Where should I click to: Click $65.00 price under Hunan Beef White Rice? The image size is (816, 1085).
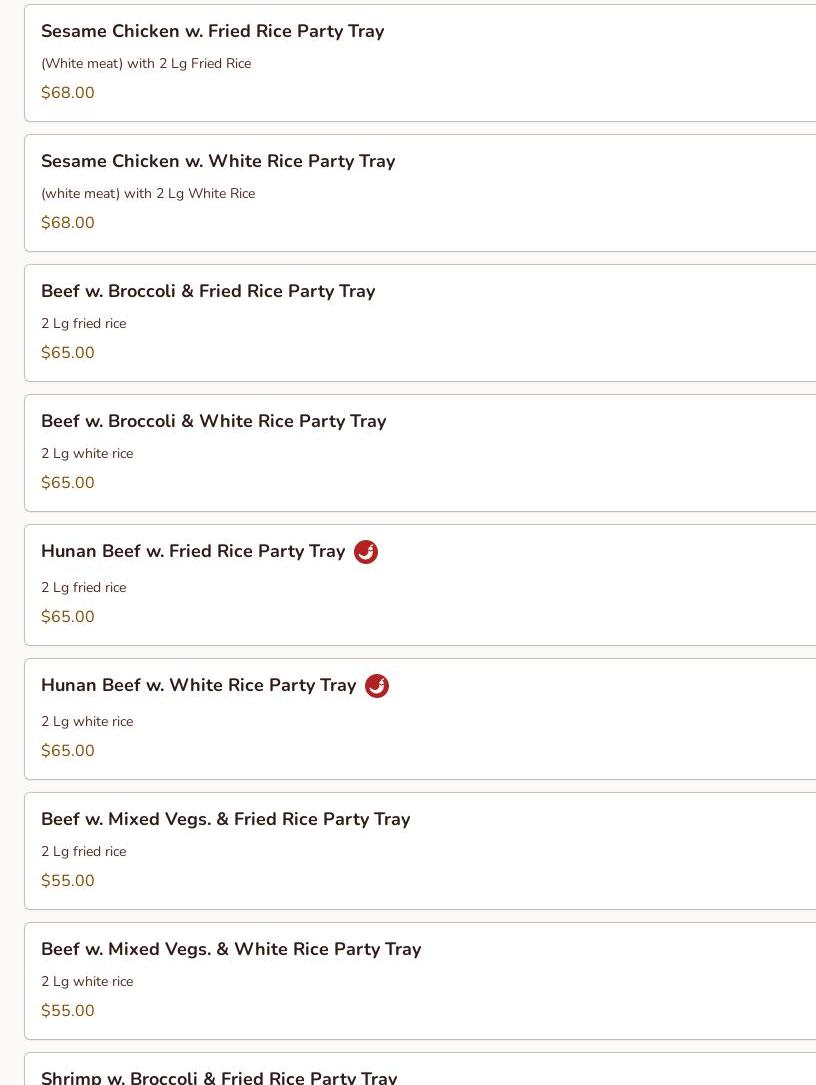(68, 751)
